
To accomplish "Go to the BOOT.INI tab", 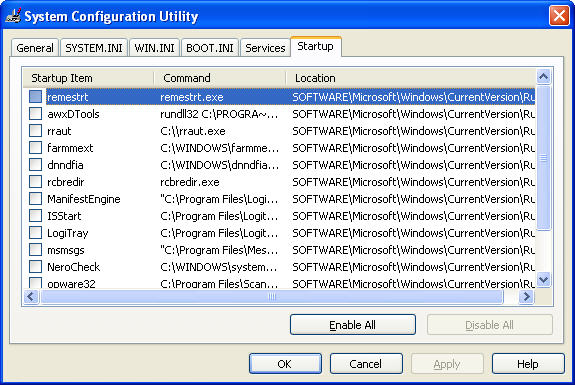I will tap(210, 48).
